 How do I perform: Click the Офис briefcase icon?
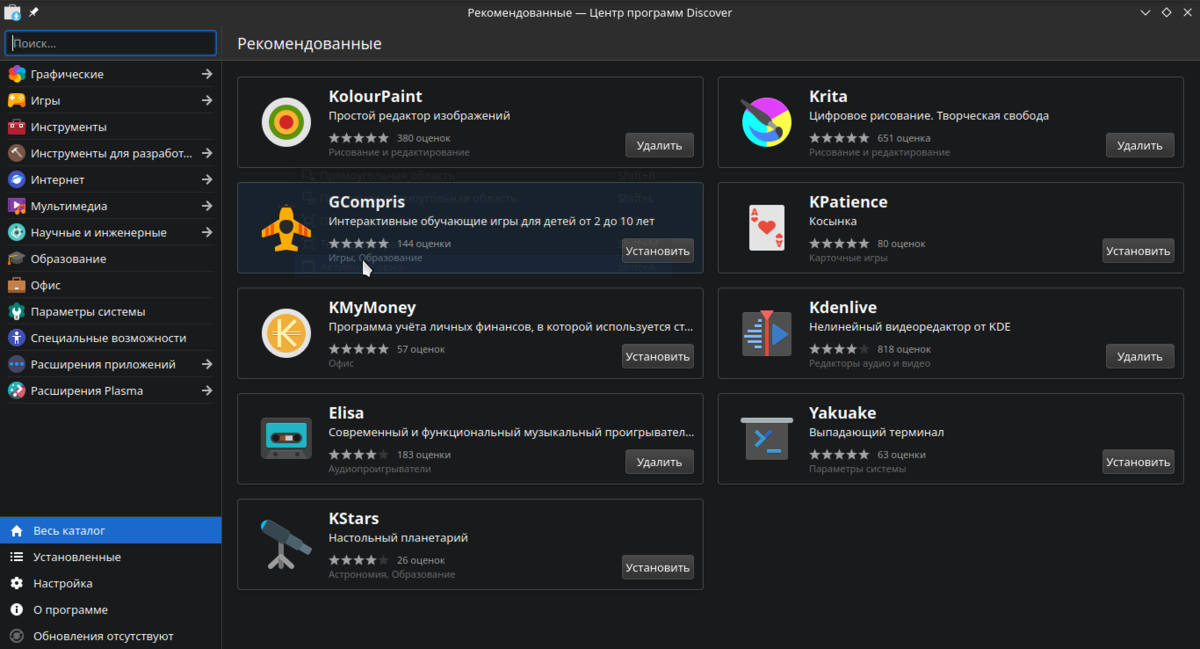(x=16, y=285)
